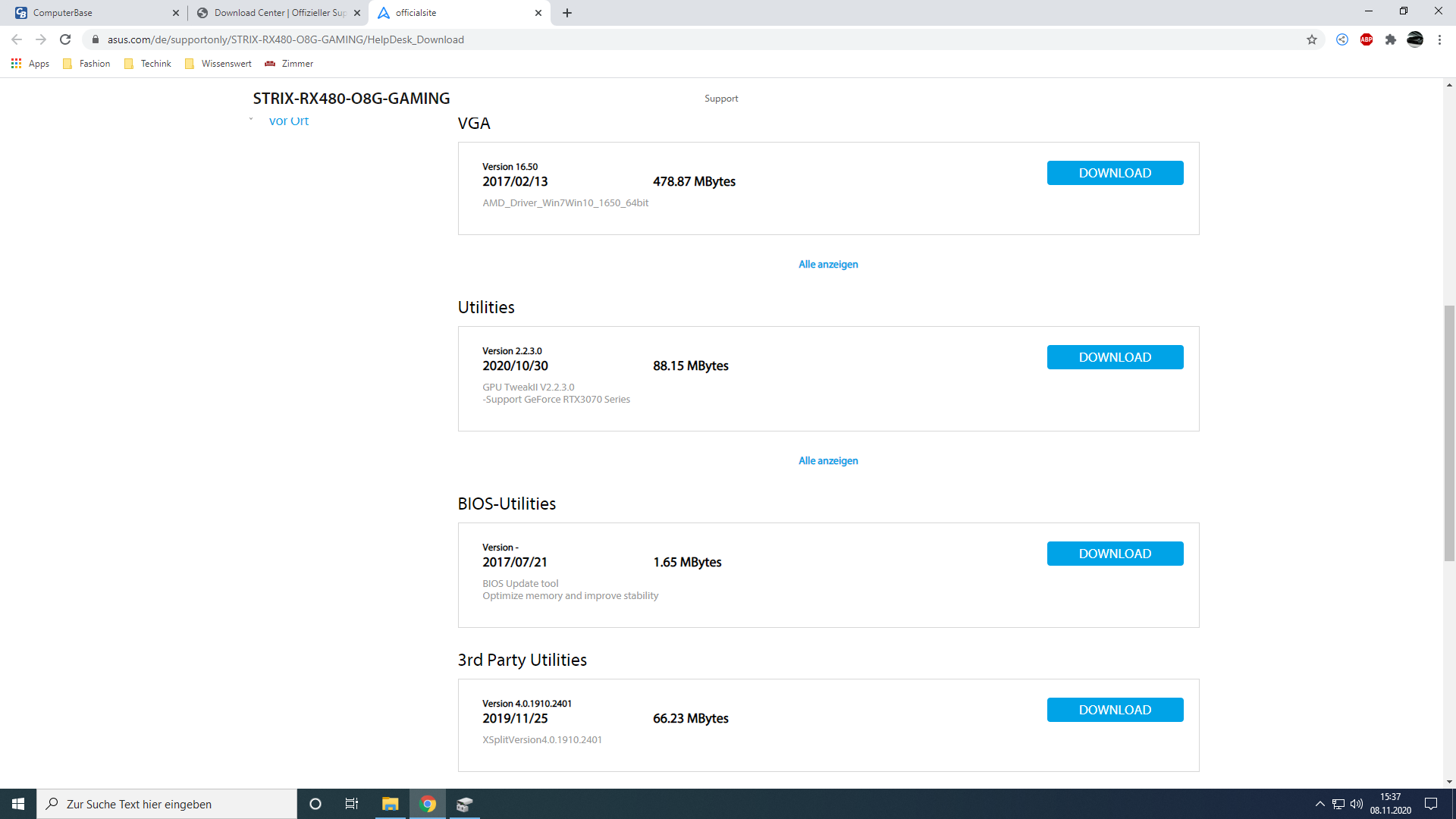This screenshot has width=1456, height=819.
Task: Open a new browser tab
Action: [567, 13]
